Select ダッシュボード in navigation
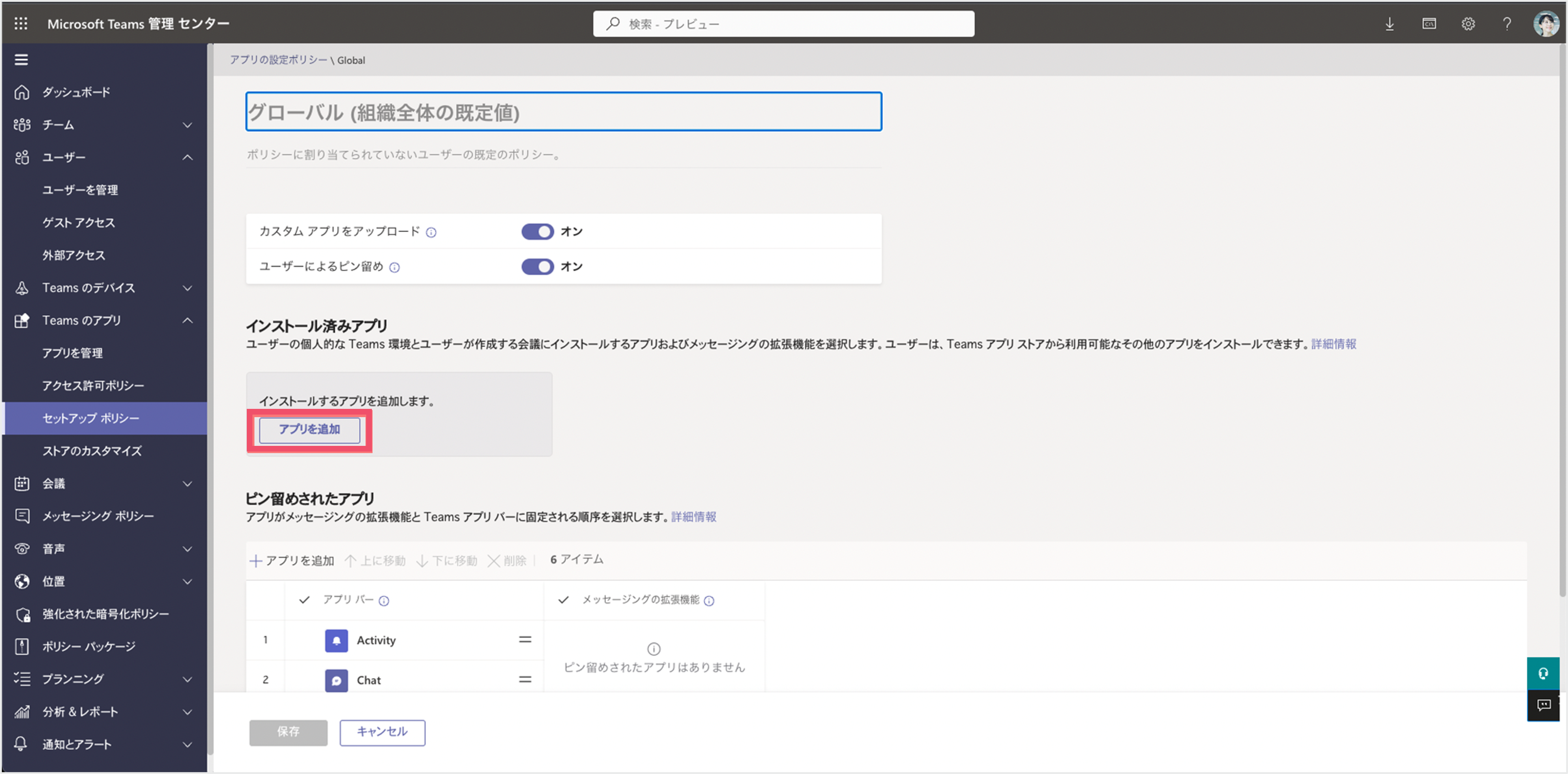 tap(76, 92)
